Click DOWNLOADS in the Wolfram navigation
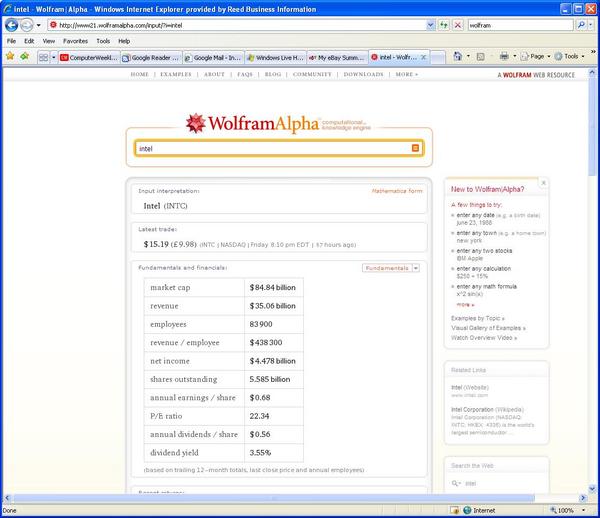 click(x=363, y=74)
